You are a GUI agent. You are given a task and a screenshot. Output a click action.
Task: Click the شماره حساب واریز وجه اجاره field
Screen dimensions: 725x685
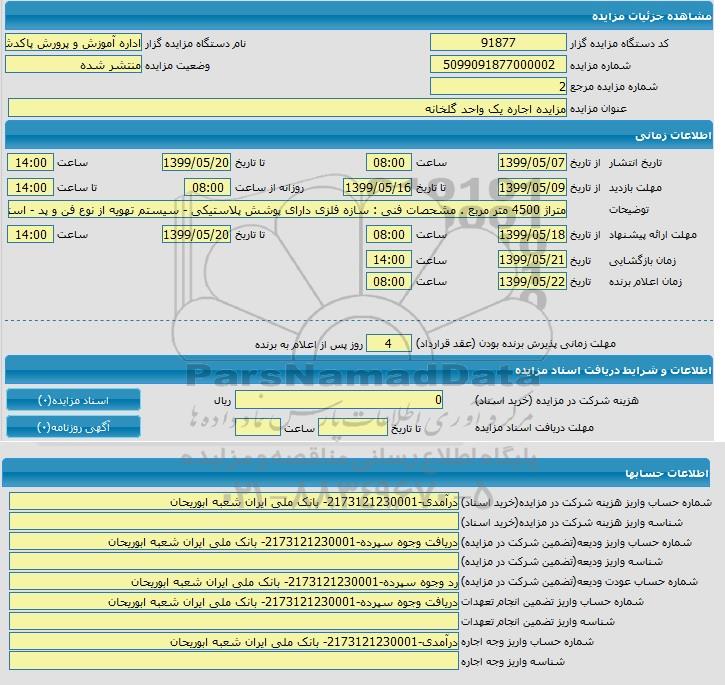[x=234, y=641]
